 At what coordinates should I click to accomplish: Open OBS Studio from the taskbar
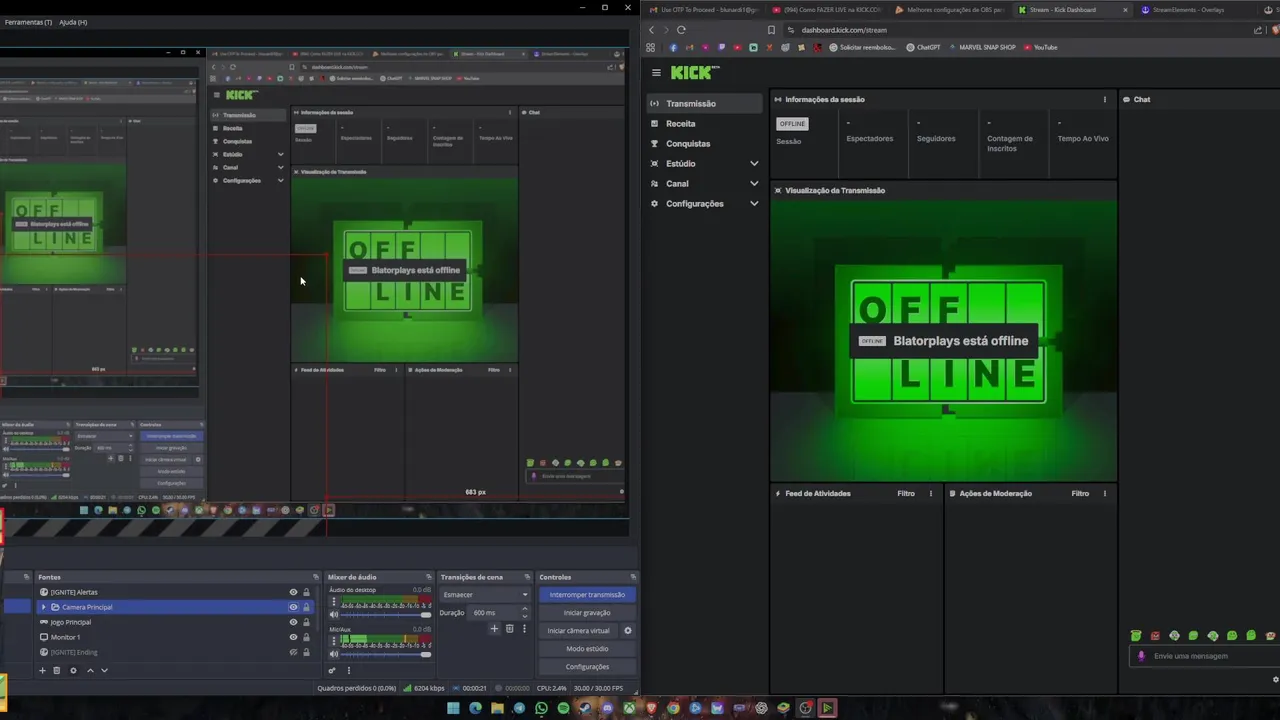click(x=805, y=708)
